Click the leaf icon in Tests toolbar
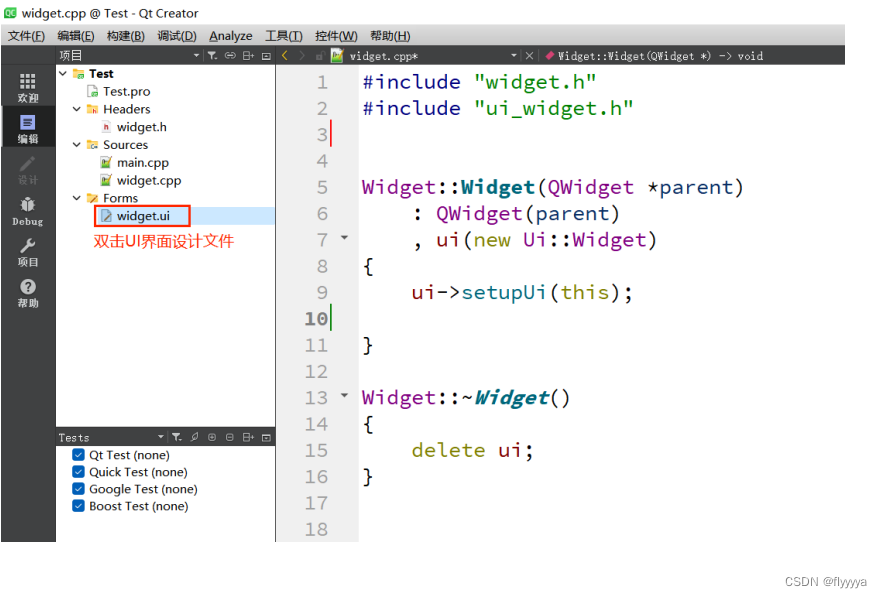This screenshot has width=882, height=598. click(x=194, y=437)
